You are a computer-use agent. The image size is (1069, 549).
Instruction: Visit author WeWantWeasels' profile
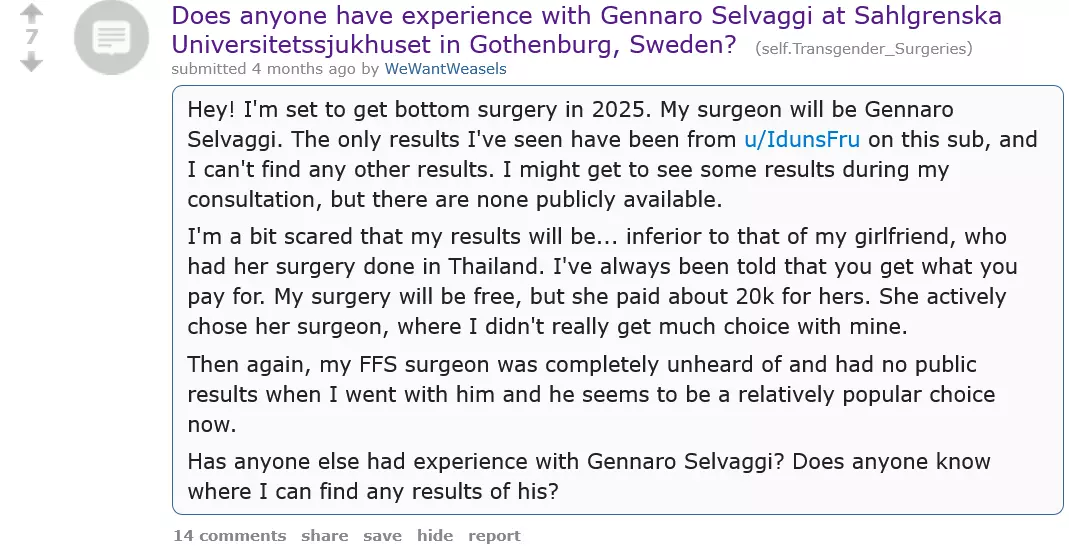(x=445, y=69)
